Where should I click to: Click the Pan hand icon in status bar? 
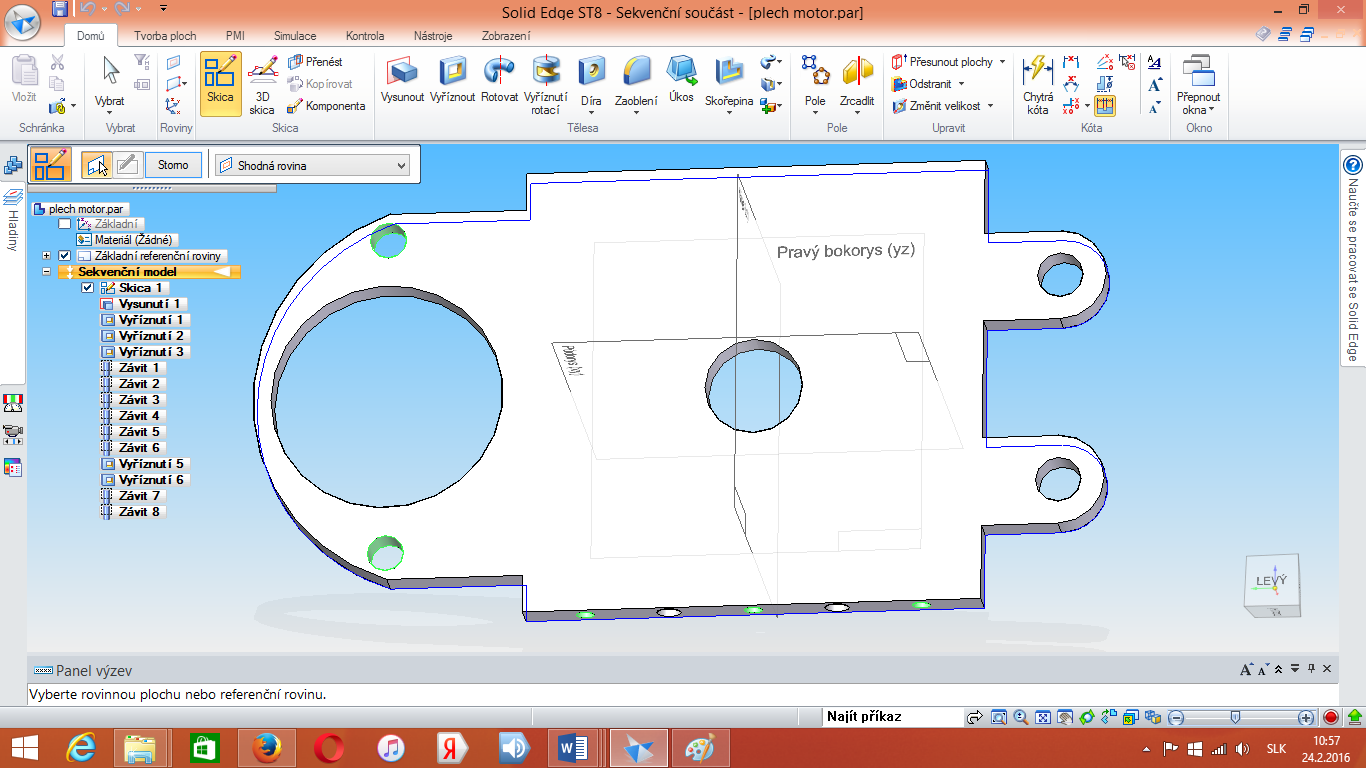coord(1064,717)
